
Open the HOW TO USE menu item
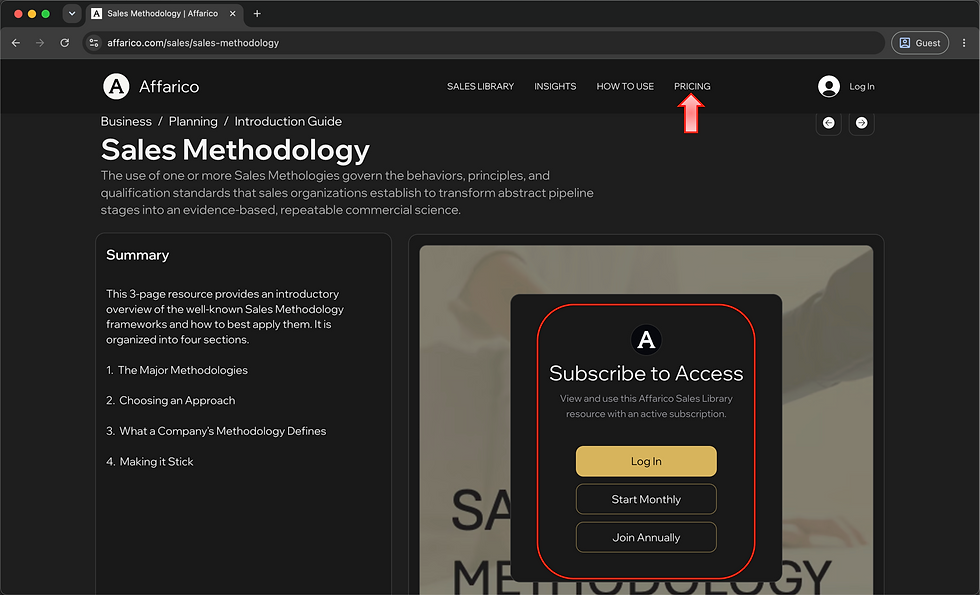click(625, 86)
